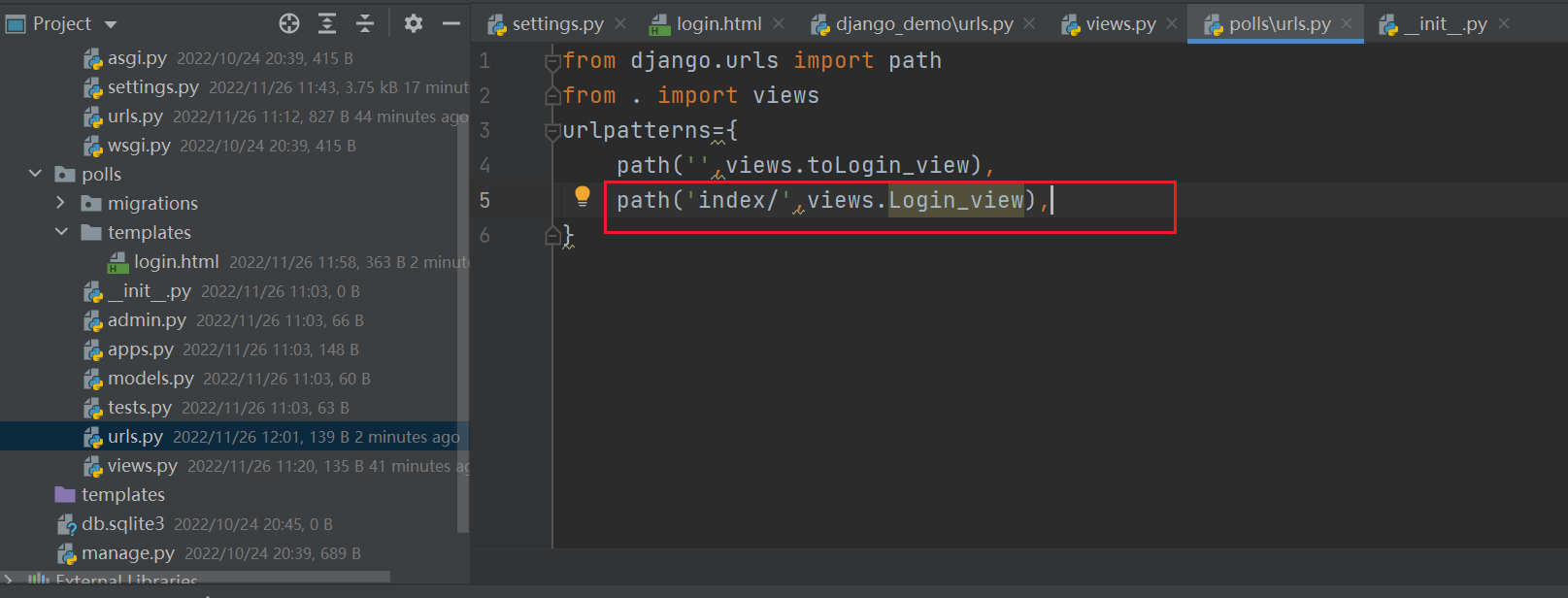Close the views.py tab
Image resolution: width=1568 pixels, height=598 pixels.
coord(1172,23)
